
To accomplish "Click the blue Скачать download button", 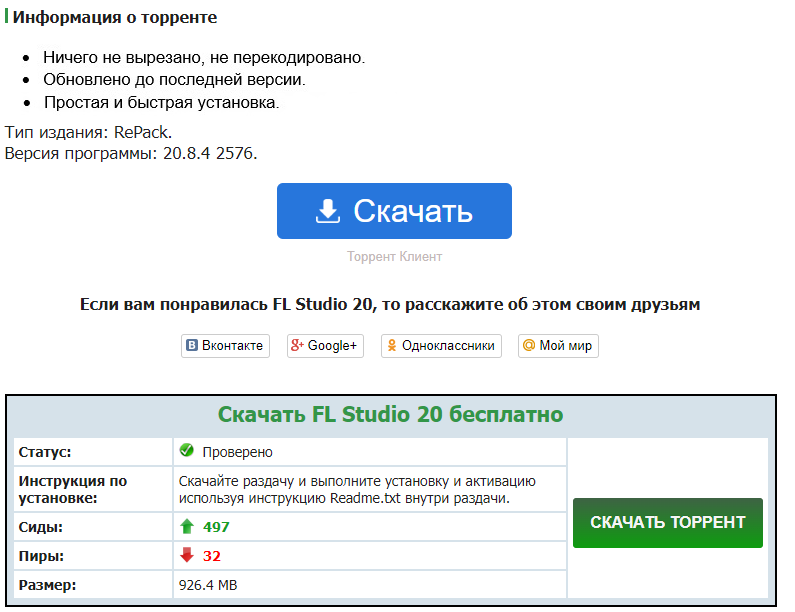I will click(x=394, y=210).
